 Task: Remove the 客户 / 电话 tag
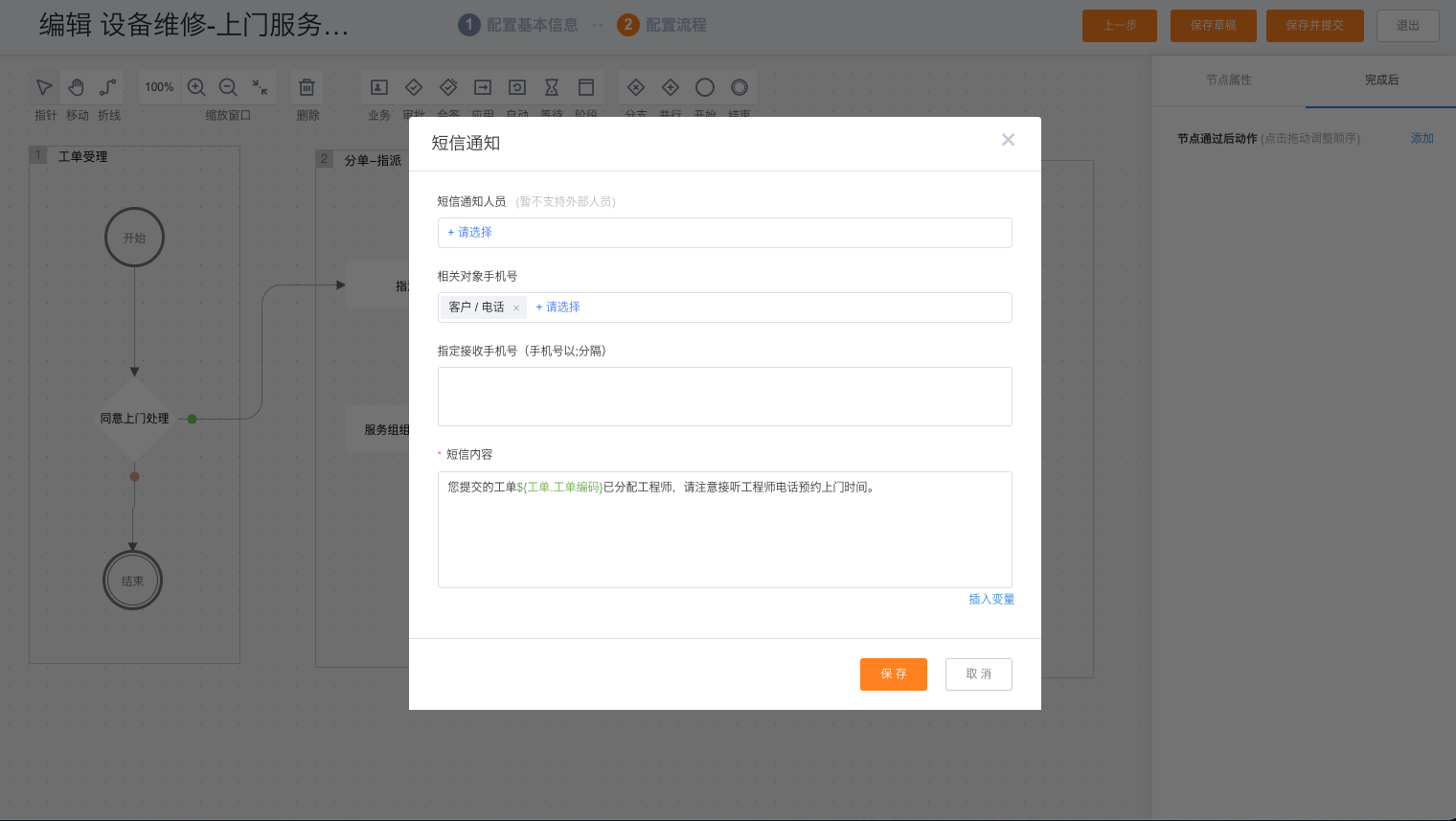click(516, 308)
